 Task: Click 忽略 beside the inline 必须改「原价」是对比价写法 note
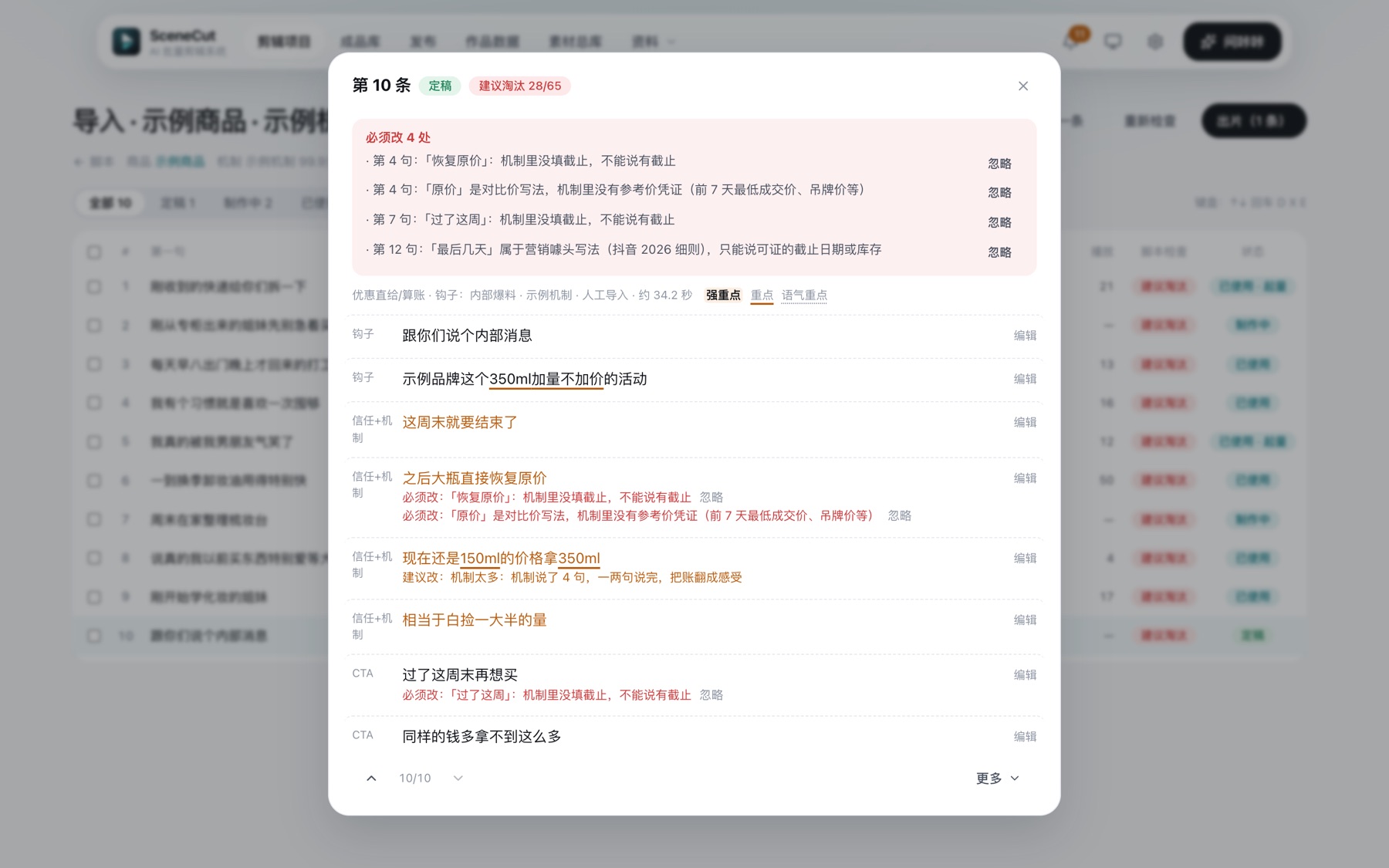click(900, 515)
